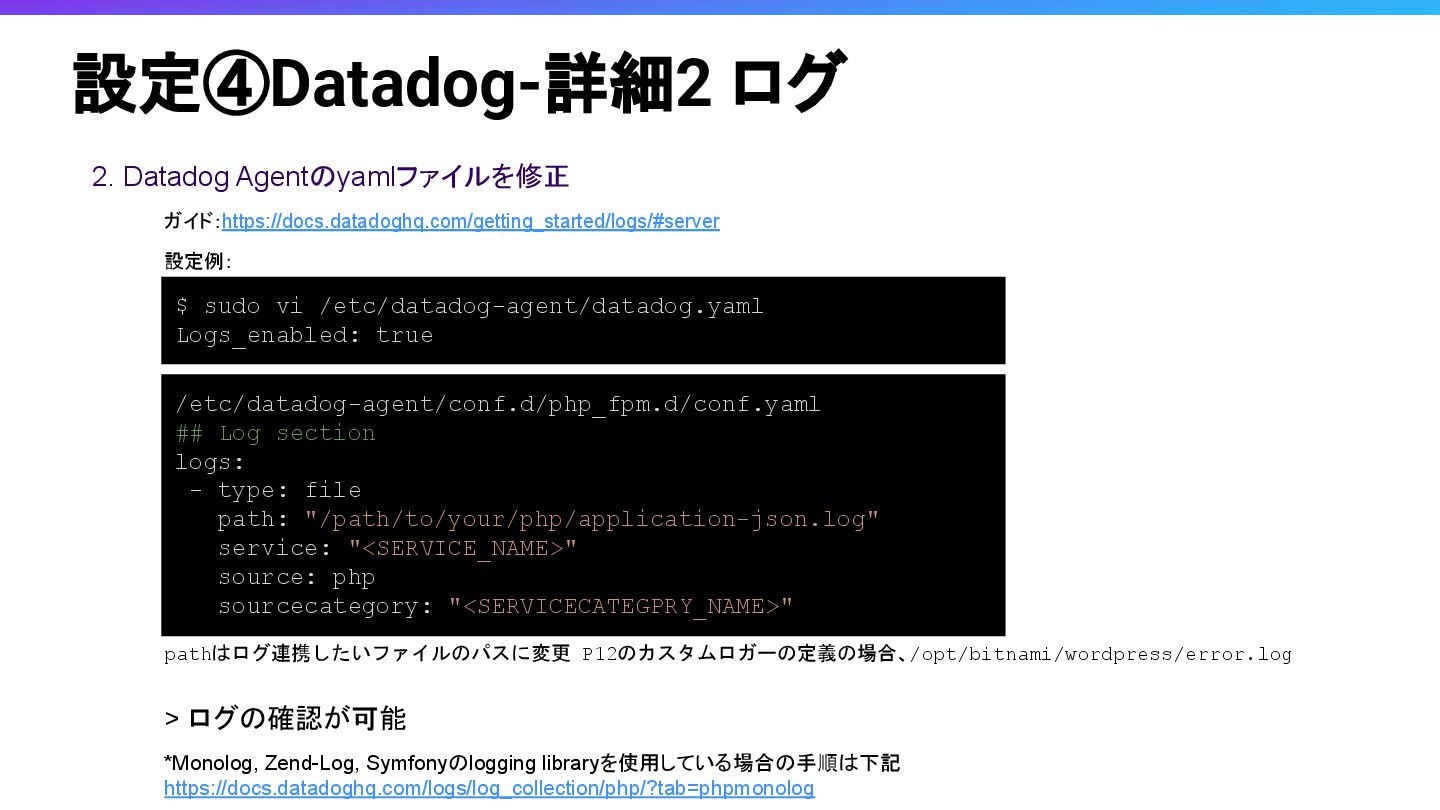1440x810 pixels.
Task: Click the line $ sudo vi /etc/datadog-agent/datadog.yaml
Action: click(x=470, y=306)
